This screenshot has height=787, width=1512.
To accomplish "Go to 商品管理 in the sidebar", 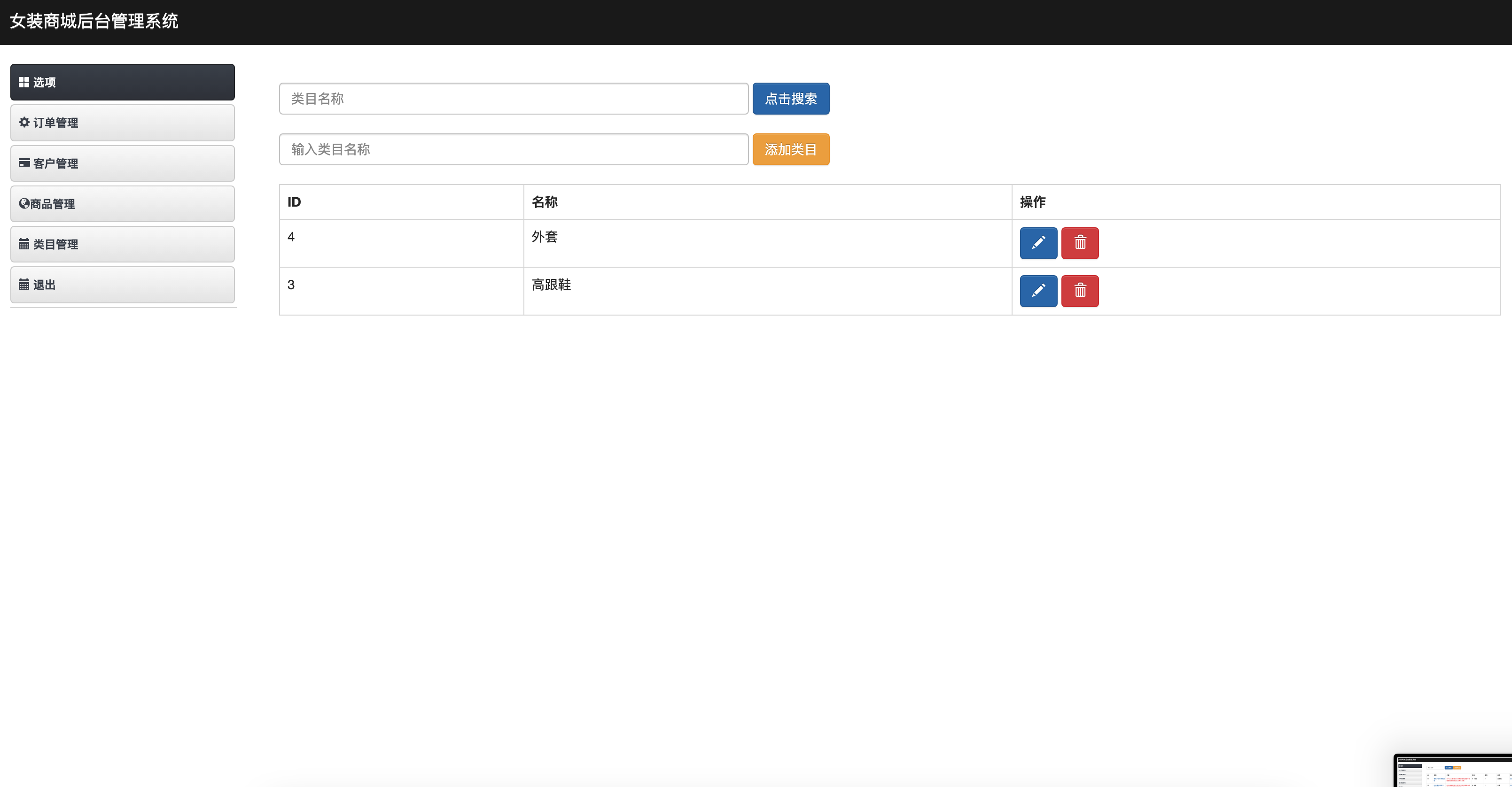I will (x=122, y=204).
